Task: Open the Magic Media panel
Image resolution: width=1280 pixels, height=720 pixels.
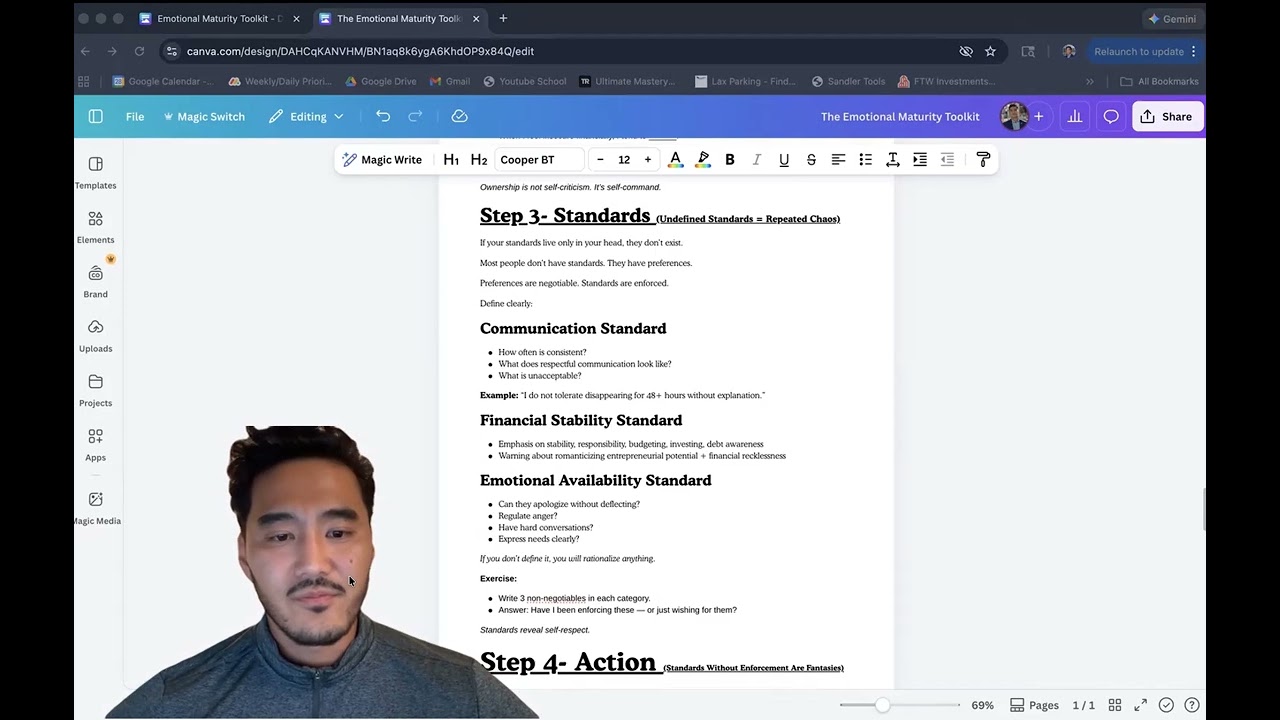Action: click(x=95, y=508)
